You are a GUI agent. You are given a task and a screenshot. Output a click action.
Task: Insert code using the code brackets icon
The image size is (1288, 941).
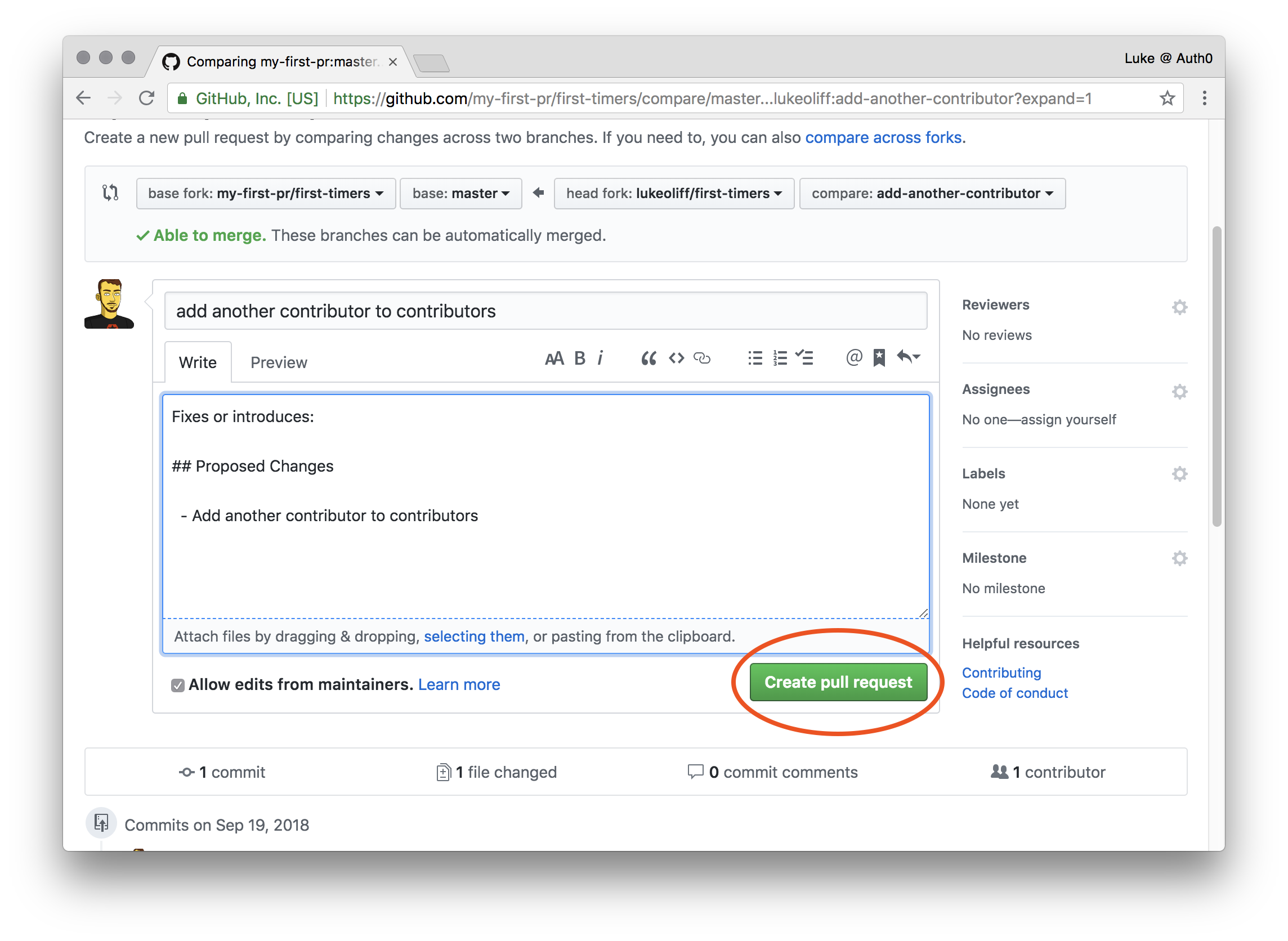pos(676,359)
